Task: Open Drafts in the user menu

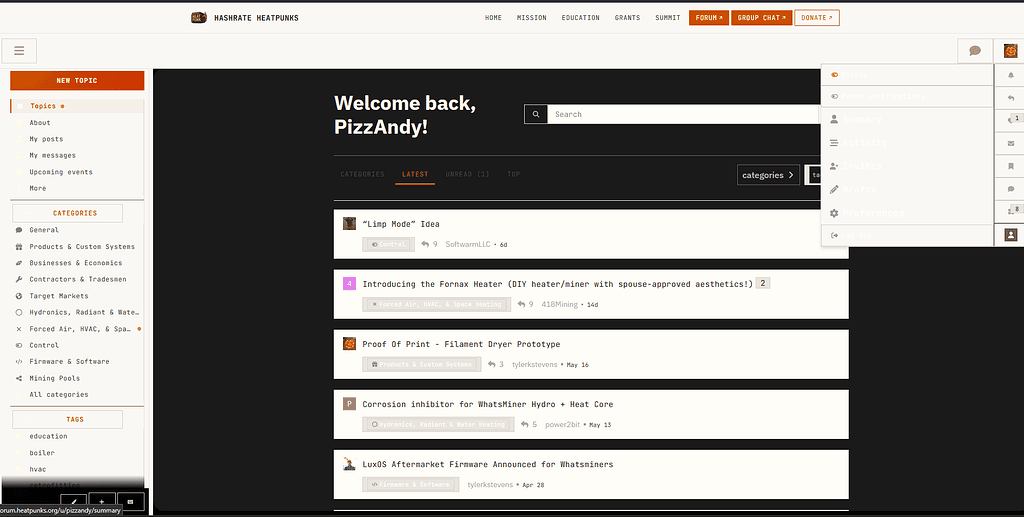Action: [x=907, y=189]
